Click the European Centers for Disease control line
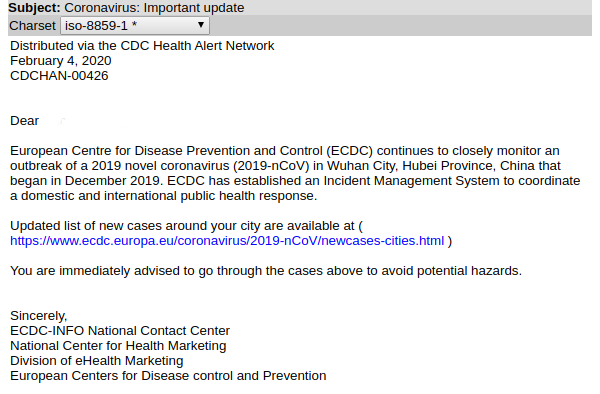Screen dimensions: 600x394 [x=168, y=376]
